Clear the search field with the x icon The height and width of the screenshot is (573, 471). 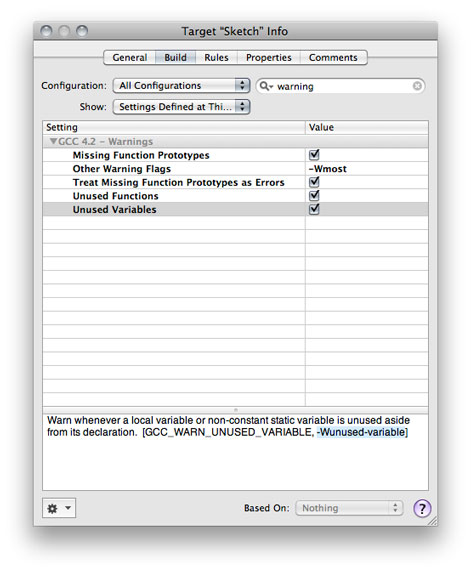[417, 86]
